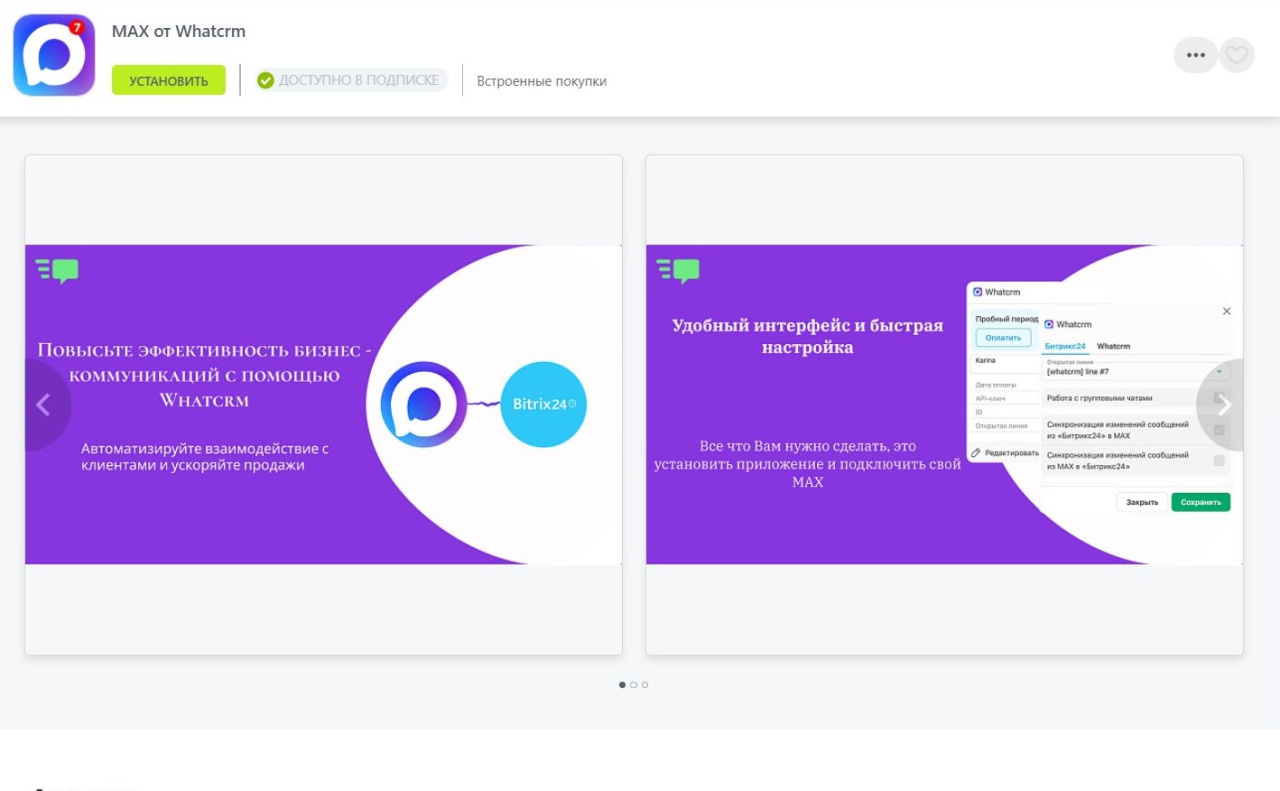Open the Встроенные покупки link
1280x791 pixels.
tap(541, 81)
